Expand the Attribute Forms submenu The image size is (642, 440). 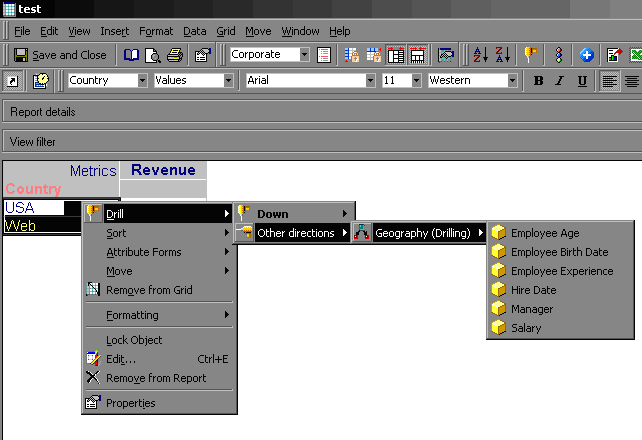coord(159,252)
